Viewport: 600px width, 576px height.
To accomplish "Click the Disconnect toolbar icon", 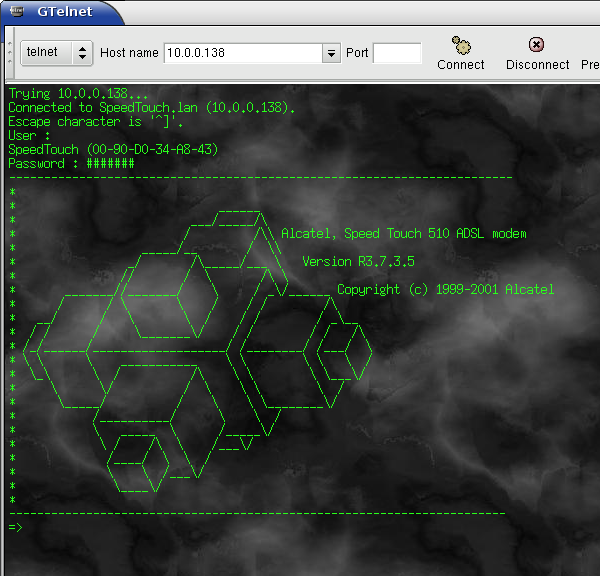I will click(x=536, y=45).
